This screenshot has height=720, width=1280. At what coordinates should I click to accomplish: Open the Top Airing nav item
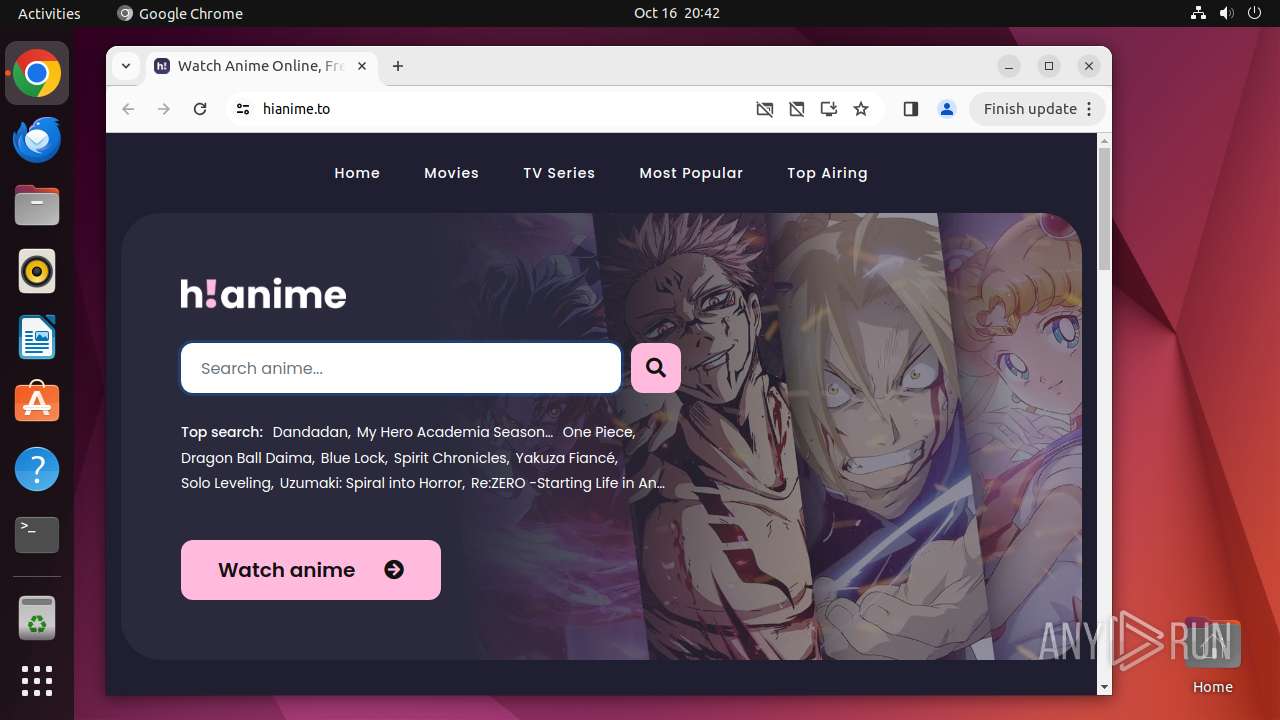(827, 173)
